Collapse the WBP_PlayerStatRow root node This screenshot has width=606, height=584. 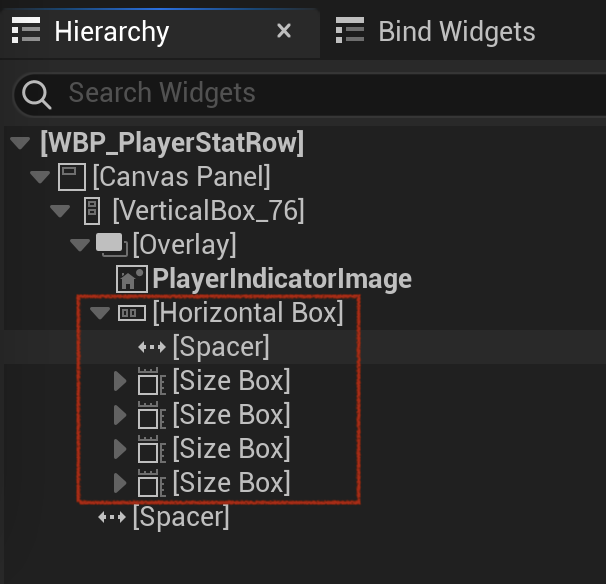[20, 143]
